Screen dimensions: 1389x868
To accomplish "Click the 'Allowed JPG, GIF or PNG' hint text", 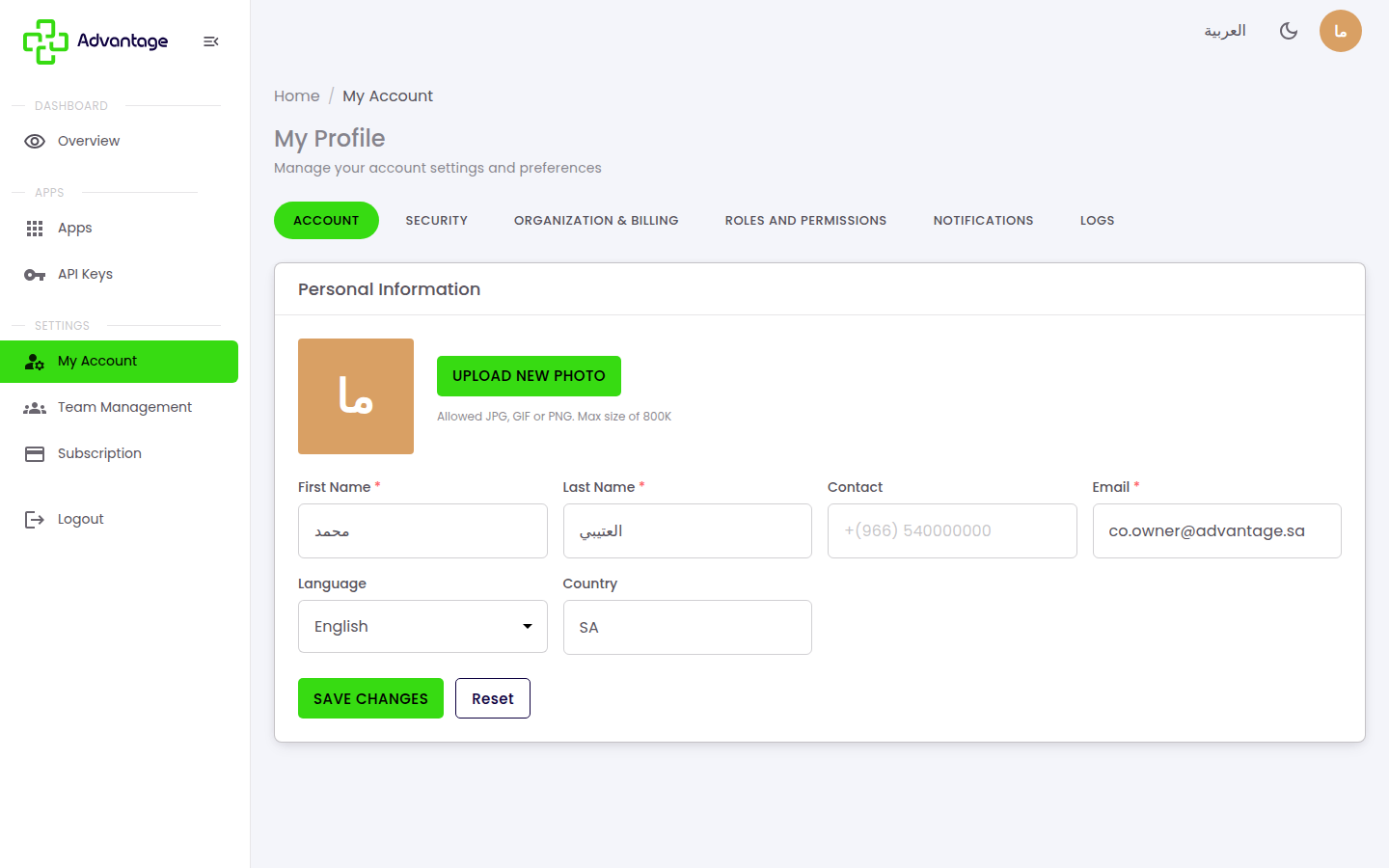I will [554, 417].
